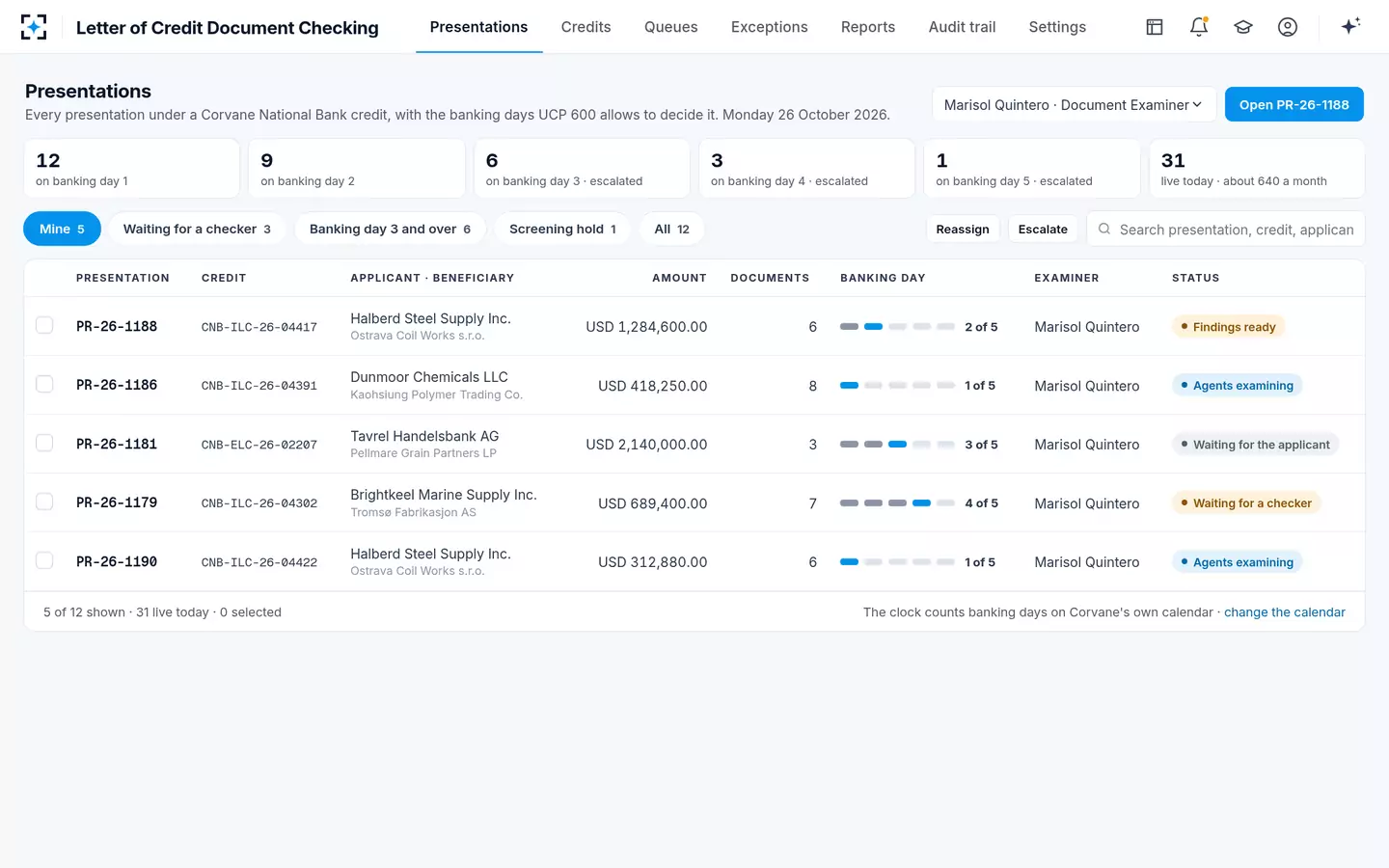Select the Presentations tab

pyautogui.click(x=478, y=27)
